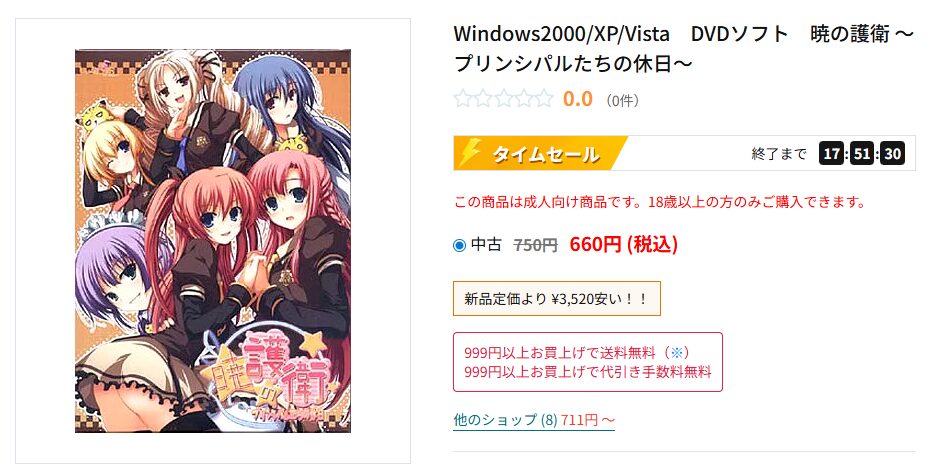This screenshot has height=466, width=946.
Task: Click the countdown minutes box showing 51
Action: click(862, 155)
